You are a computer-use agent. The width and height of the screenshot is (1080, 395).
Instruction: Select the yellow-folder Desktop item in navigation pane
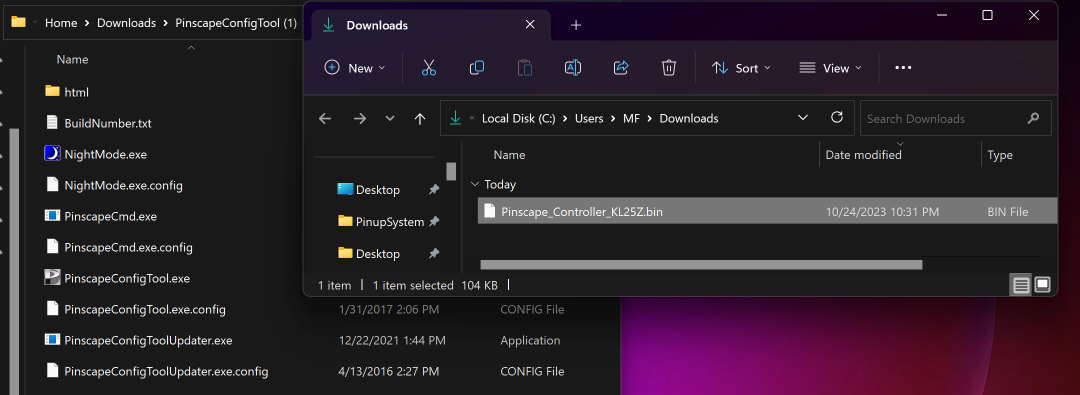pyautogui.click(x=377, y=254)
